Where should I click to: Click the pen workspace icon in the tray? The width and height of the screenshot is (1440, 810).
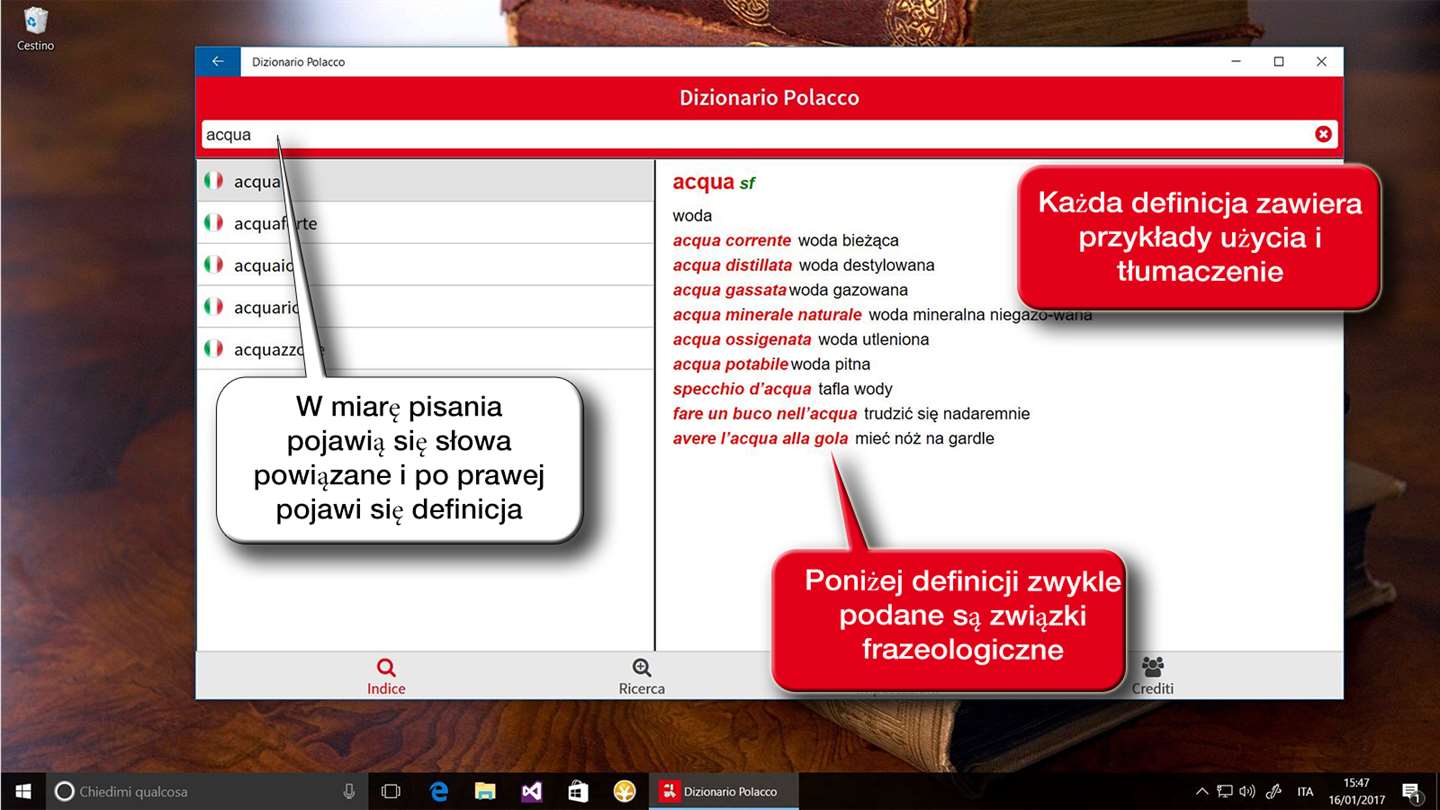point(1274,791)
